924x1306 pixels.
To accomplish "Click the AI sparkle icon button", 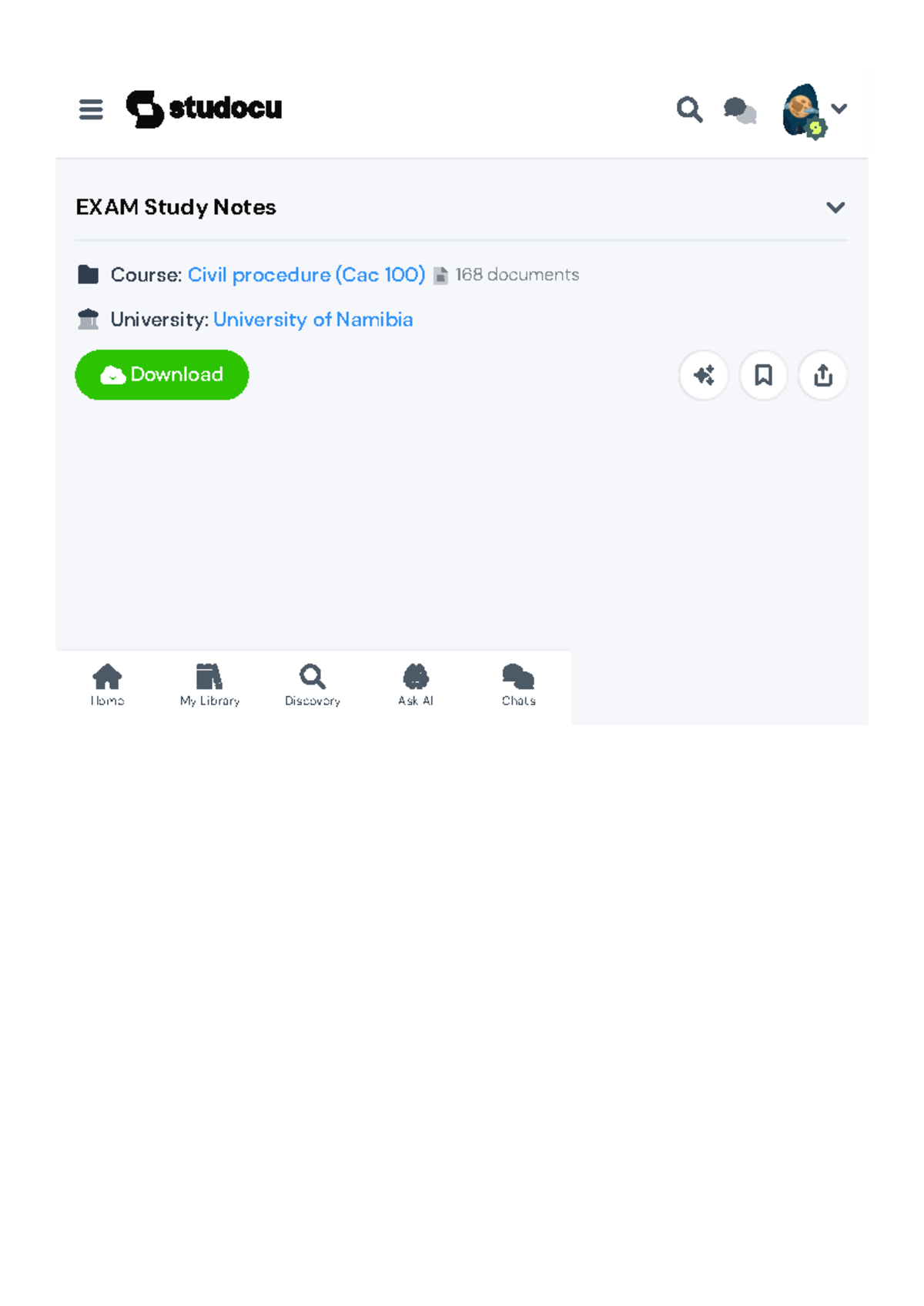I will pos(704,376).
